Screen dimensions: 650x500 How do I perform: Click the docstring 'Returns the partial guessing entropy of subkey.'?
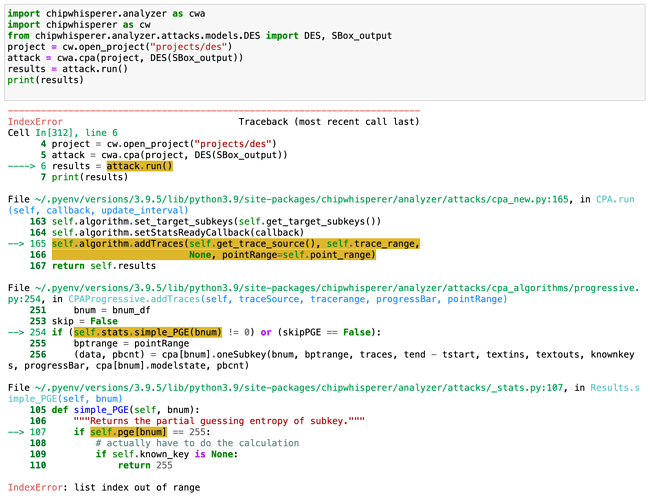[219, 421]
